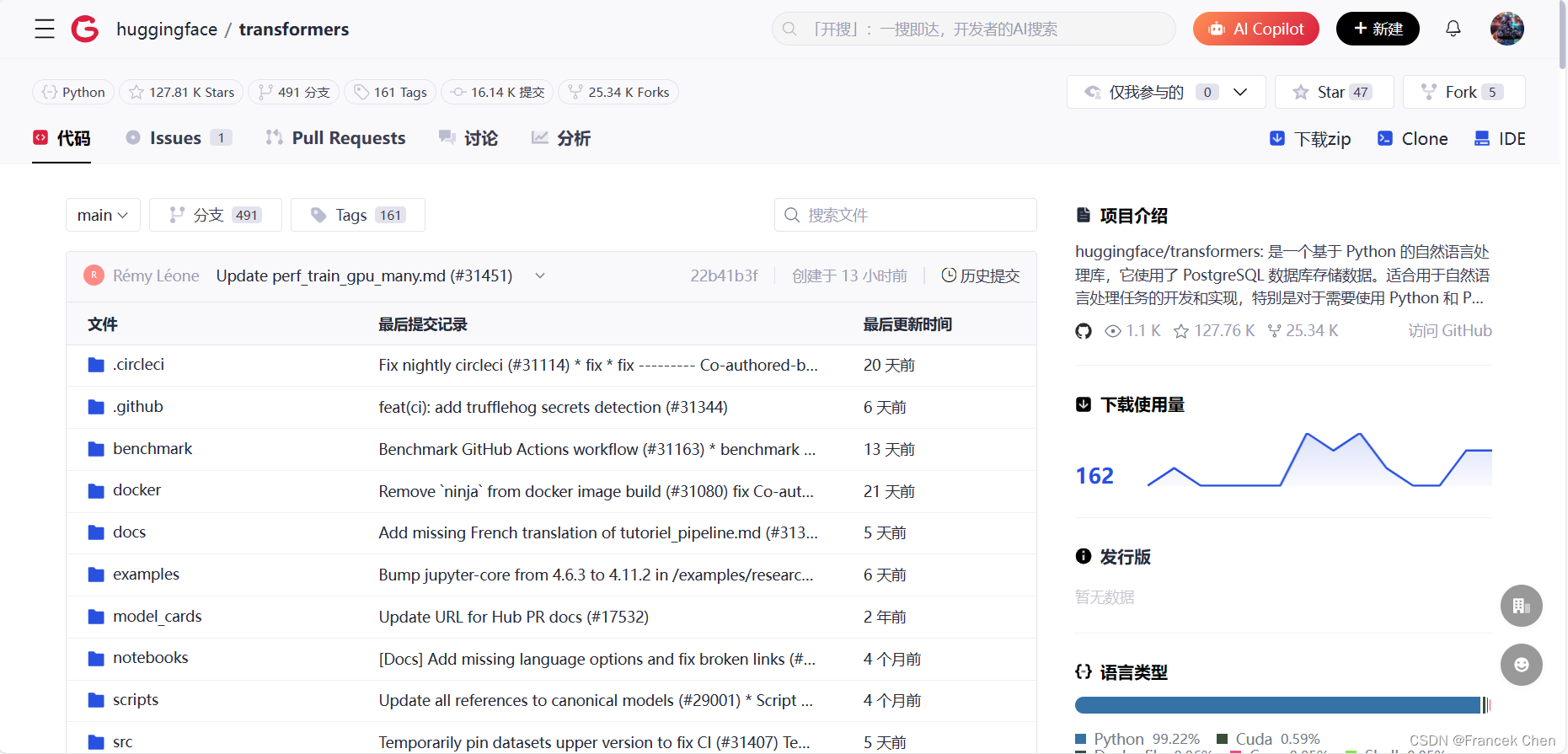Screen dimensions: 1568x754
Task: Switch to the 讨论 tab
Action: coord(468,138)
